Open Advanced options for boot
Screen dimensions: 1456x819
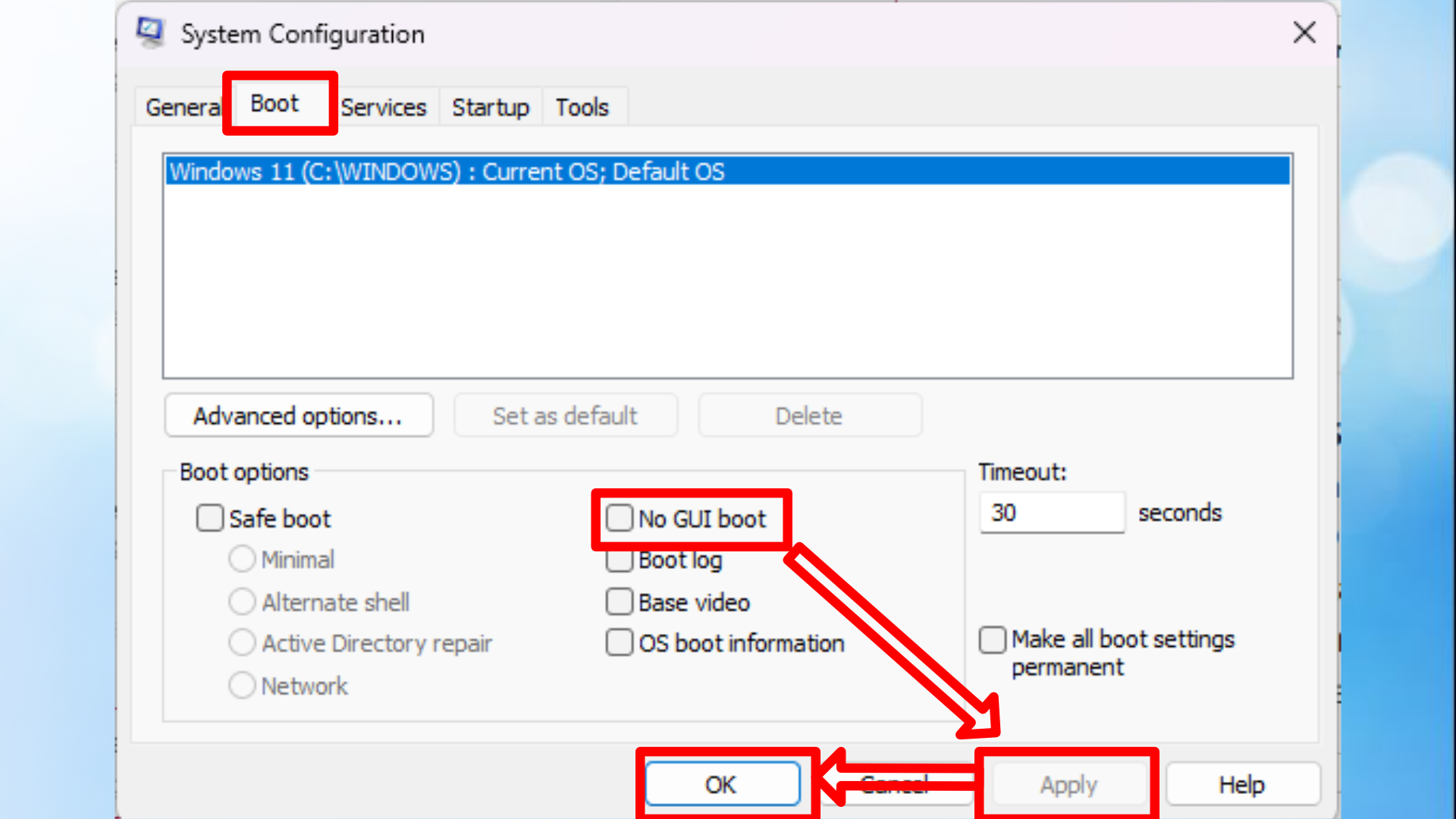[x=298, y=416]
